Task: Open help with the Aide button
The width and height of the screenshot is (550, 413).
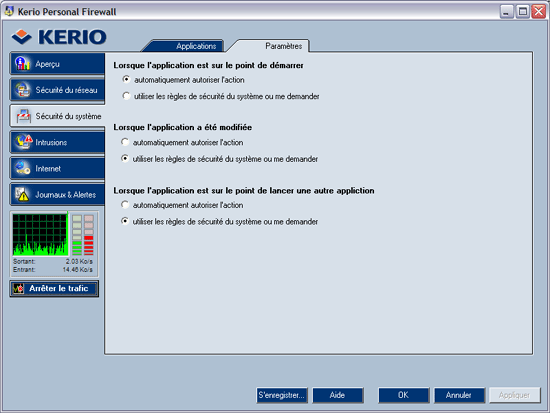Action: (x=337, y=395)
